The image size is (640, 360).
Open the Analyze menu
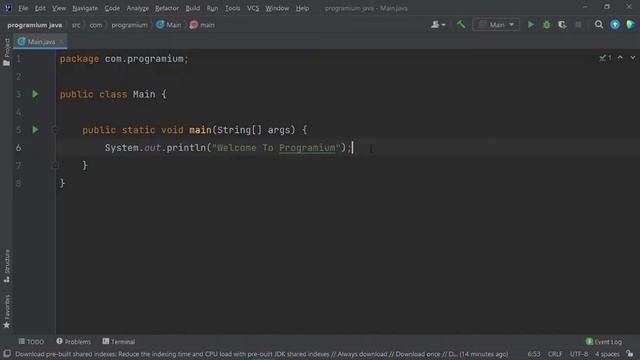pyautogui.click(x=138, y=8)
